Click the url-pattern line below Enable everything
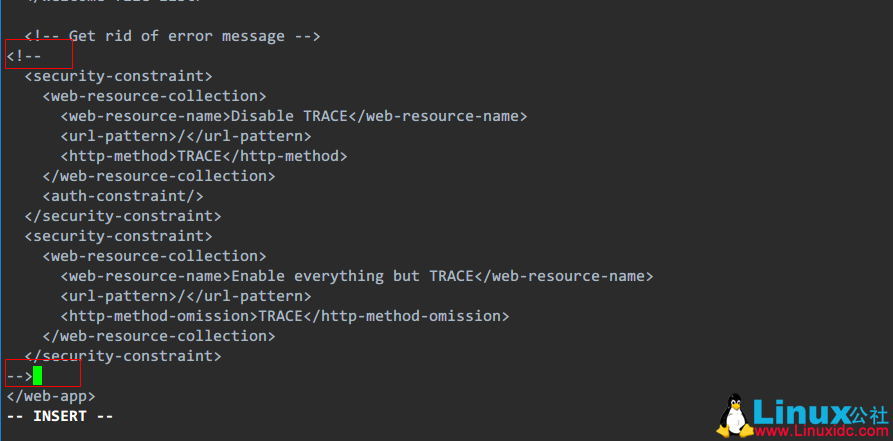Image resolution: width=893 pixels, height=441 pixels. 186,296
